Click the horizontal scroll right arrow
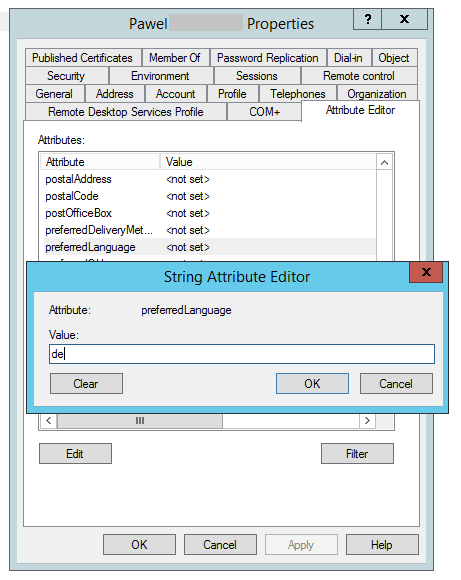This screenshot has height=580, width=461. (367, 421)
